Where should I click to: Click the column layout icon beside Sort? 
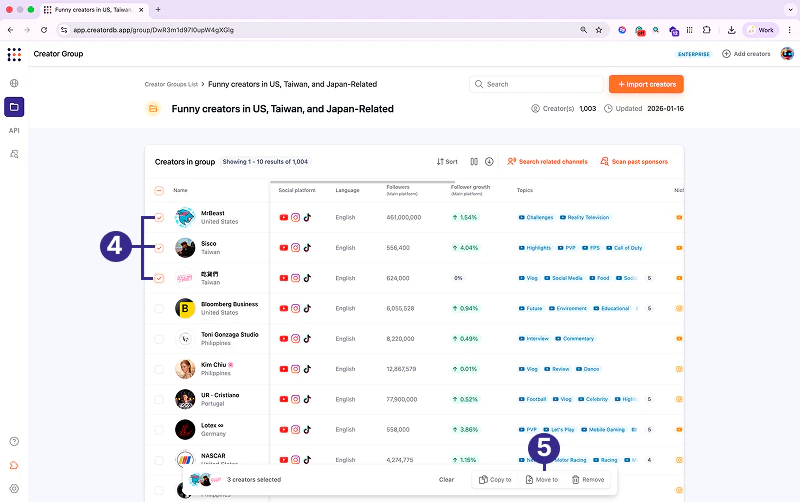click(474, 162)
